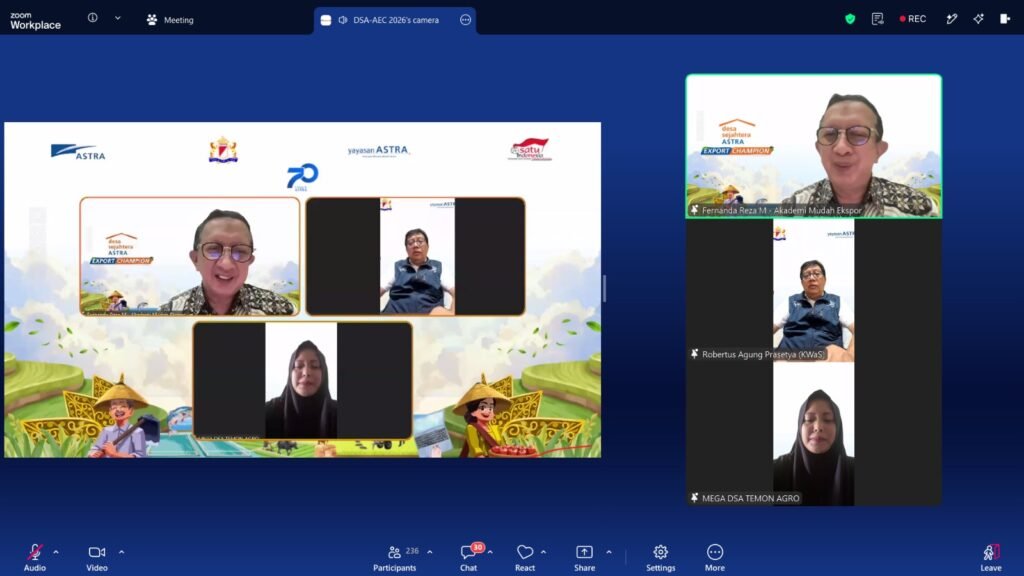Image resolution: width=1024 pixels, height=576 pixels.
Task: Select MEGA DSA TEMON AGRO video thumbnail
Action: coord(814,434)
